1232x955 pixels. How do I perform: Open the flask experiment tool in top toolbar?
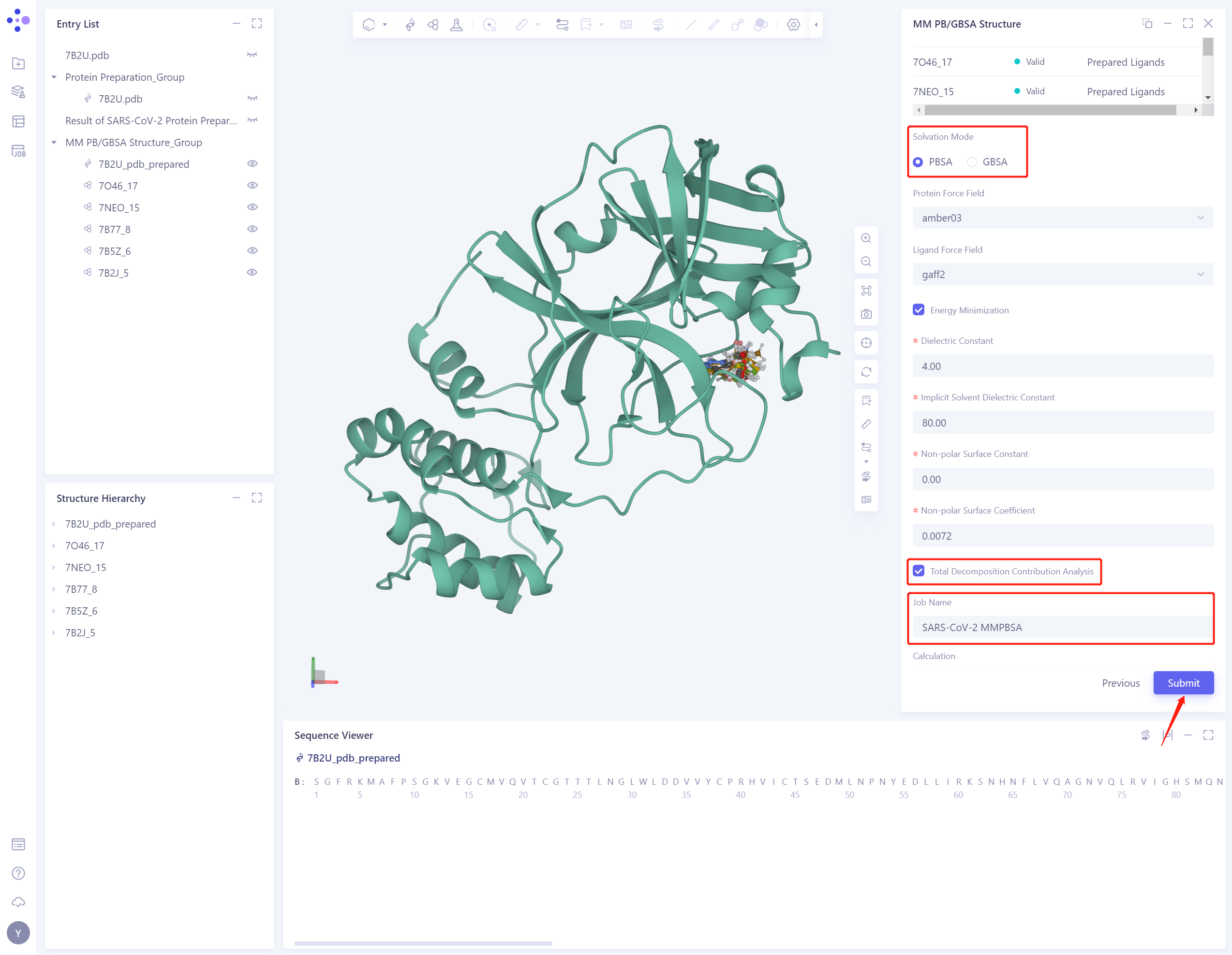(x=456, y=24)
